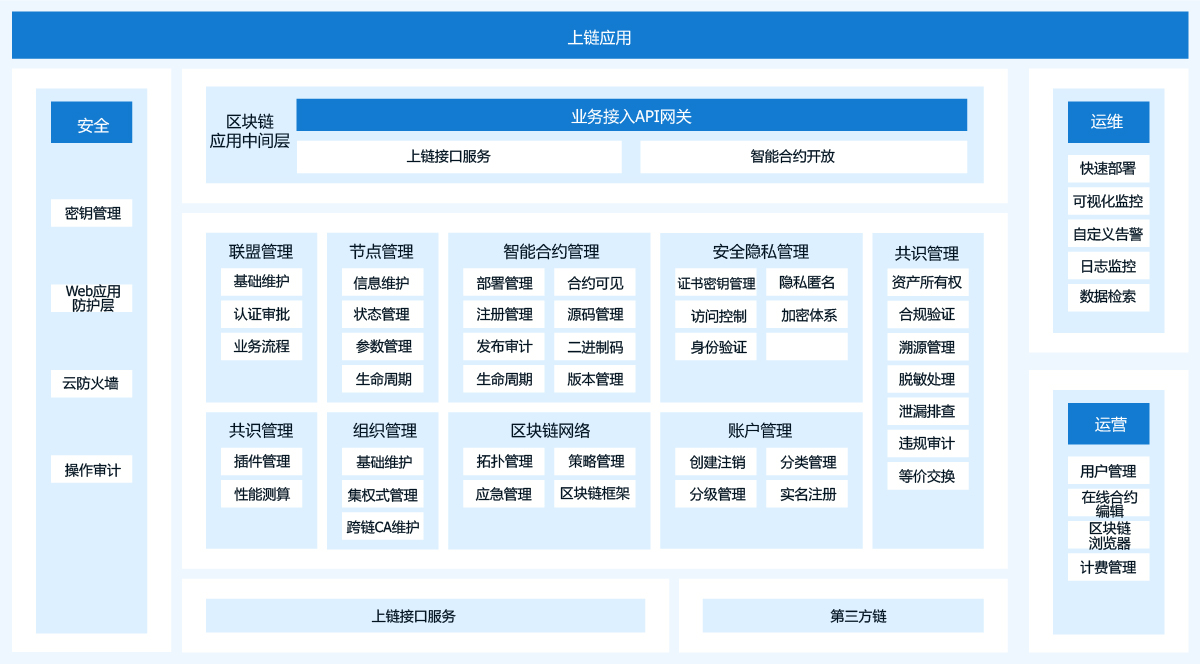Click the 上链应用 top banner
This screenshot has height=665, width=1200.
(600, 37)
